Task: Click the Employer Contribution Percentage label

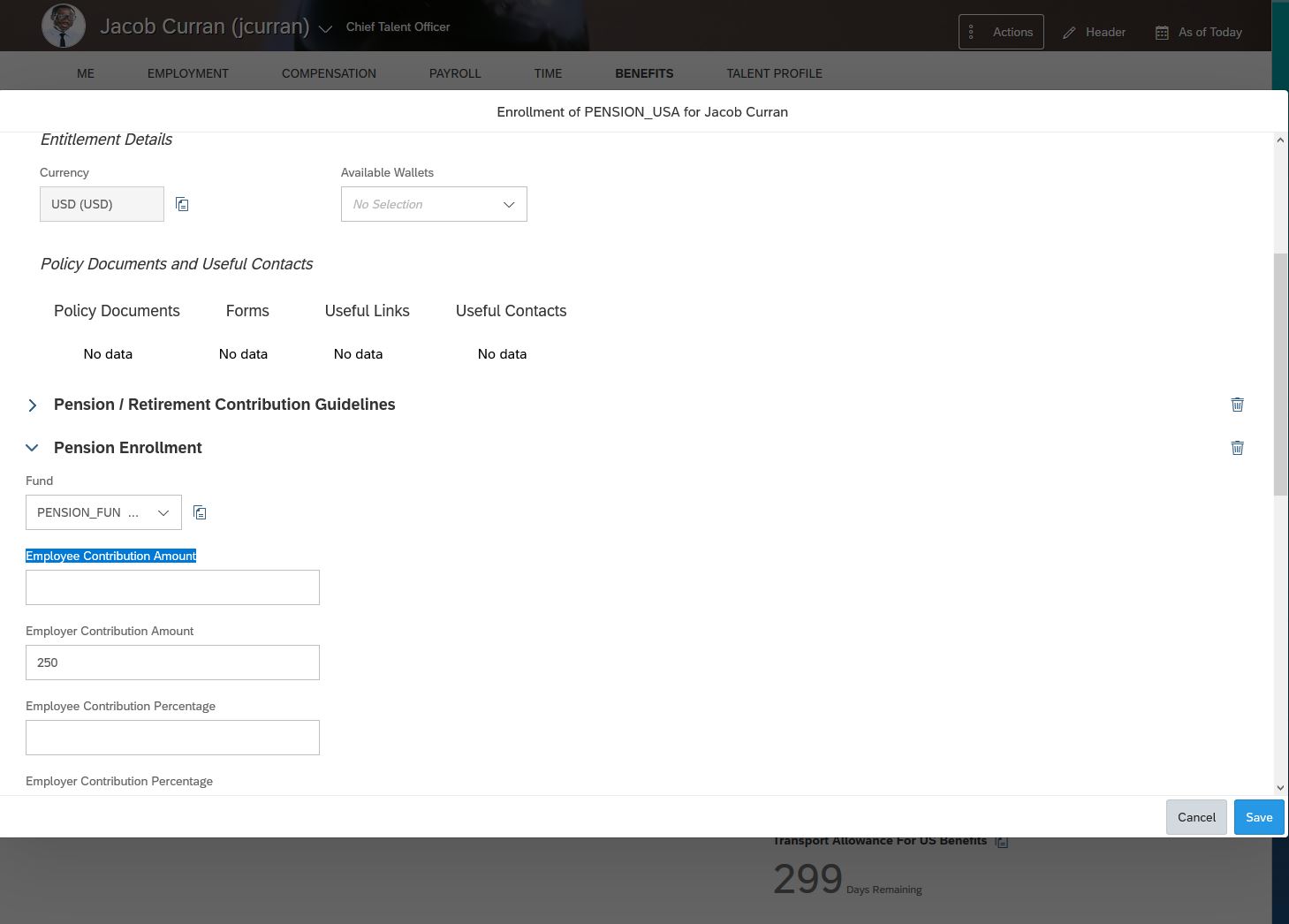Action: [119, 781]
